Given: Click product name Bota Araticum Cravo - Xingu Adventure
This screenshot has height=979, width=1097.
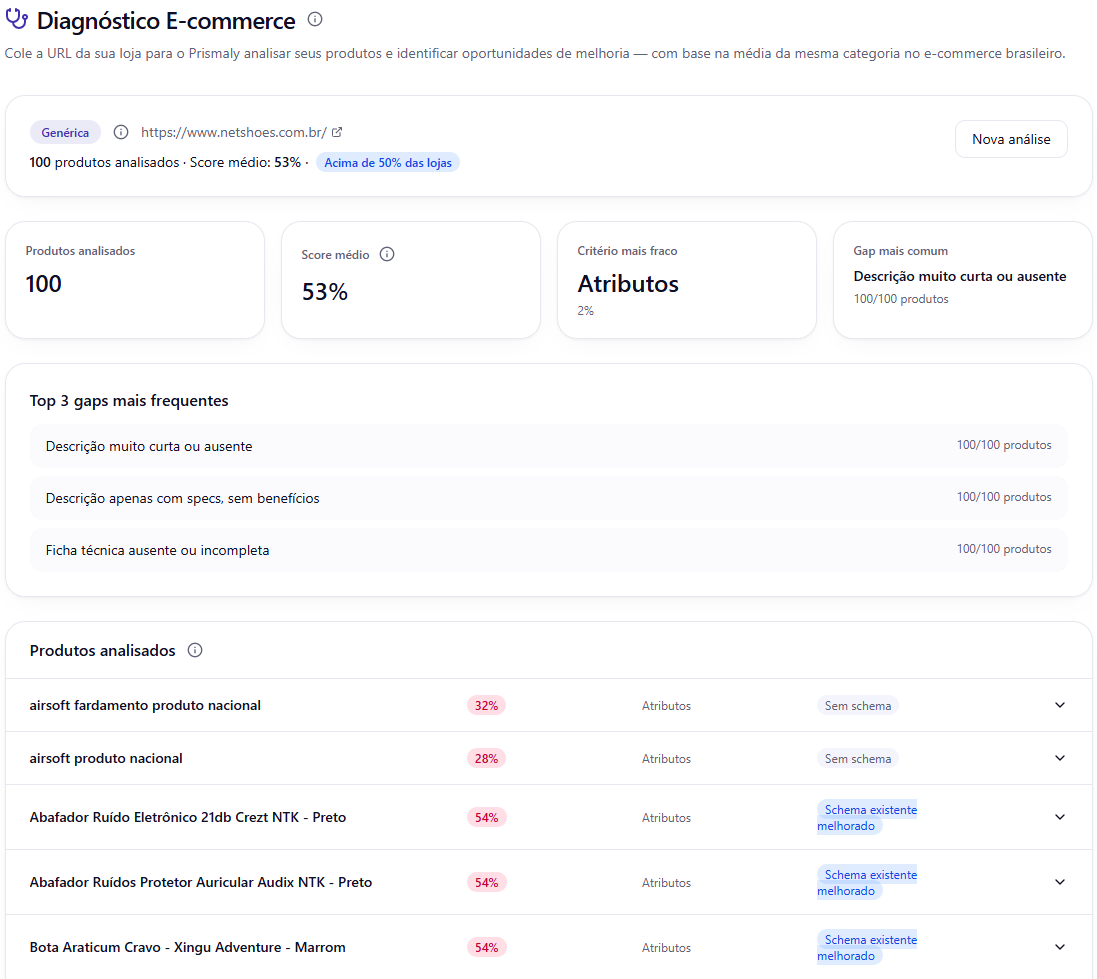Looking at the screenshot, I should (187, 948).
